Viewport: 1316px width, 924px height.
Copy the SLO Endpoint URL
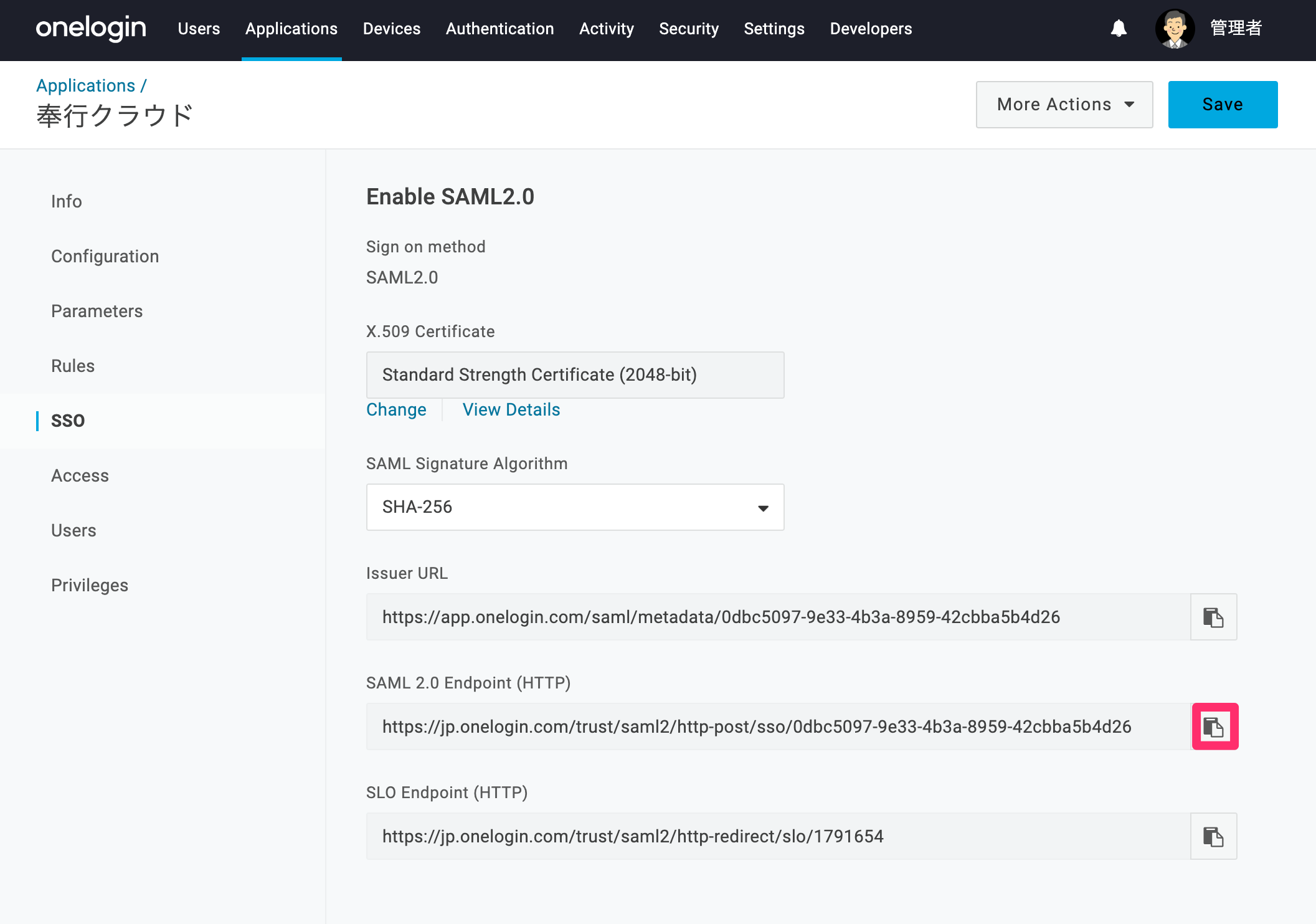click(1213, 836)
